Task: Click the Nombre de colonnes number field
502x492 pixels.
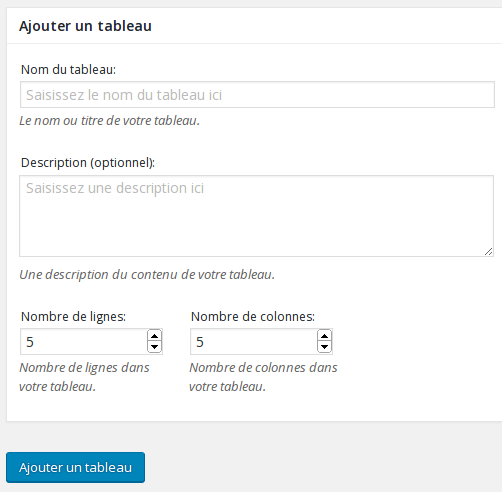Action: [253, 342]
